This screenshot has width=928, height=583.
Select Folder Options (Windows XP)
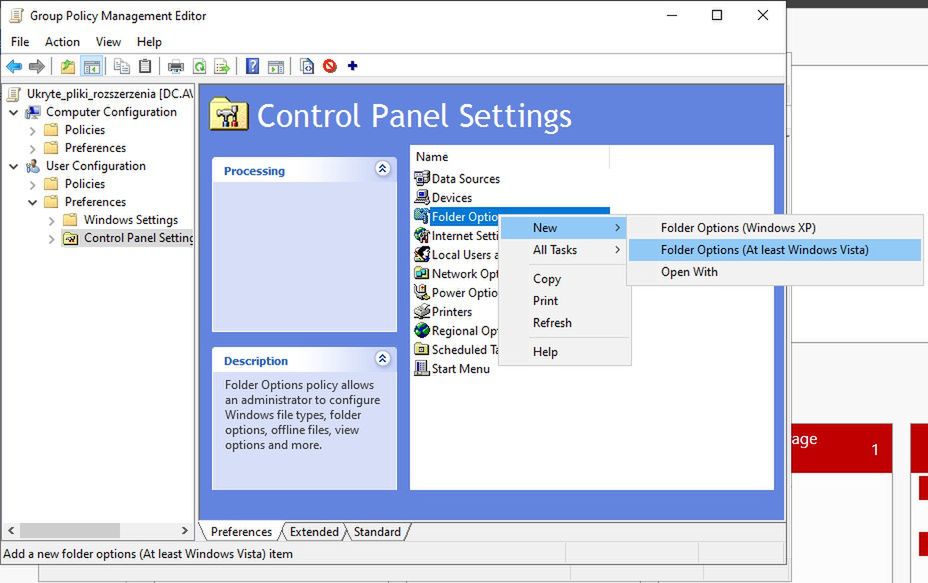click(x=775, y=228)
